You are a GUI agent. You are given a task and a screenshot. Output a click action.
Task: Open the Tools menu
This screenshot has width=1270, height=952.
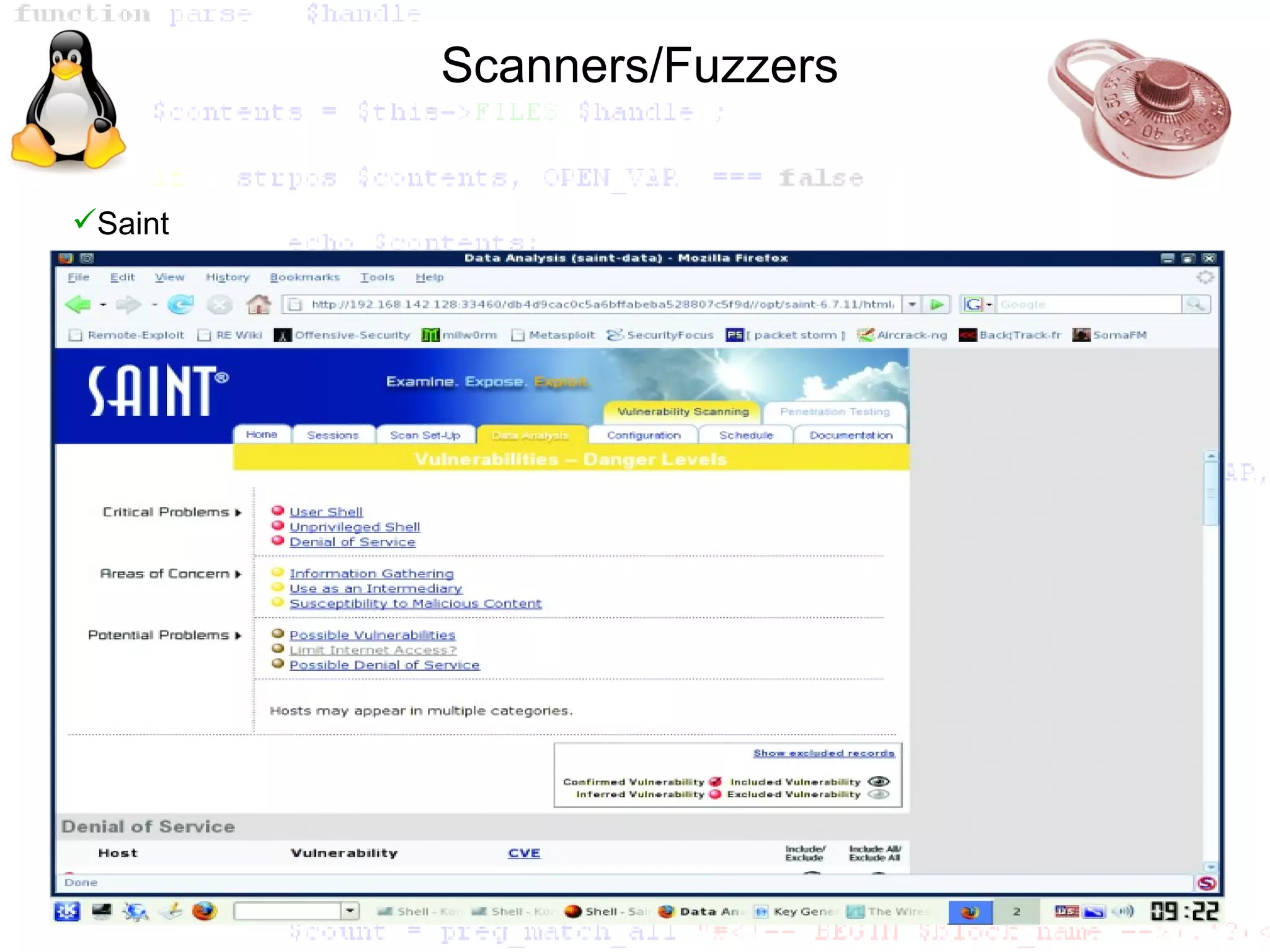[x=377, y=278]
